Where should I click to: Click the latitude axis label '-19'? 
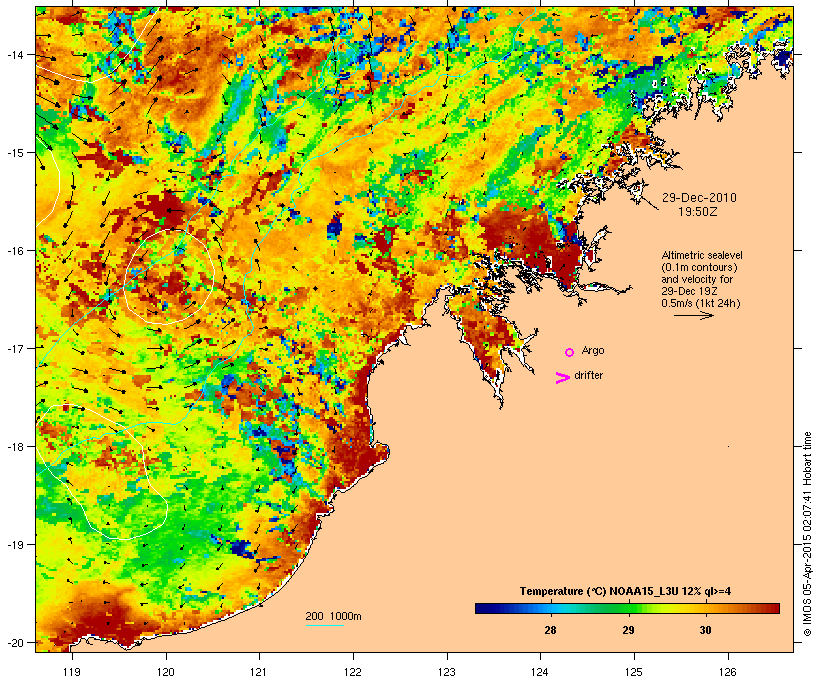tap(15, 545)
